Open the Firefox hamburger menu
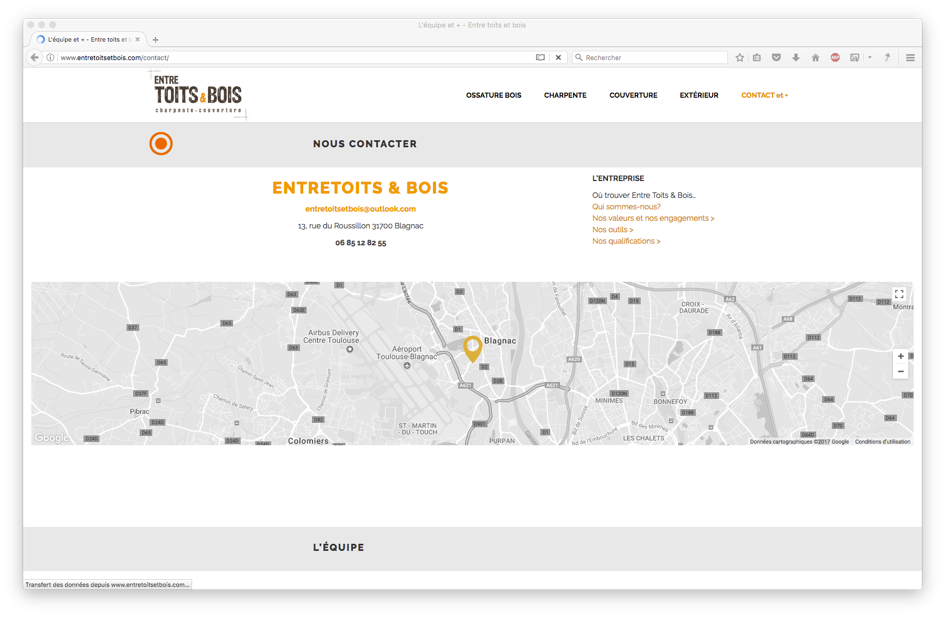The height and width of the screenshot is (617, 945). click(x=910, y=58)
